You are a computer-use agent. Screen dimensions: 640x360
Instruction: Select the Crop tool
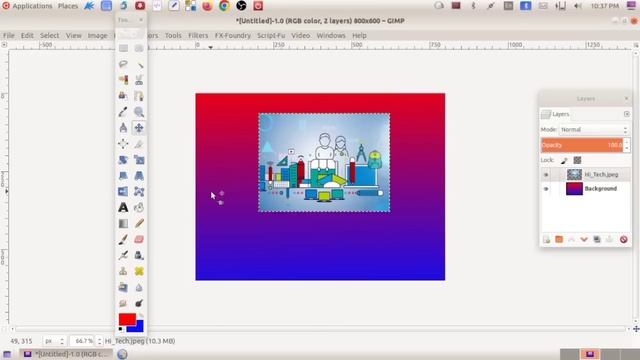pos(139,144)
